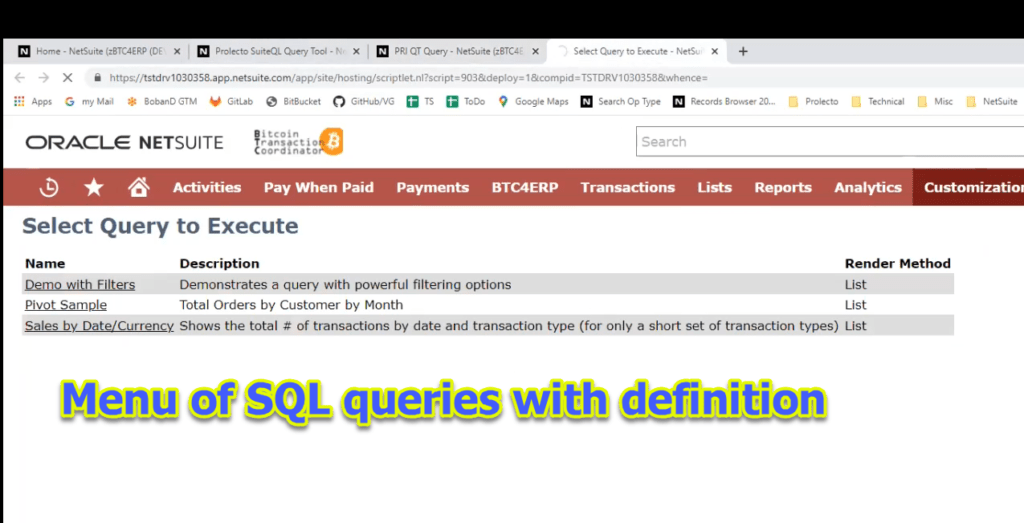Close the Home - NetSuite tab
Screen dimensions: 1024x523
coord(177,51)
